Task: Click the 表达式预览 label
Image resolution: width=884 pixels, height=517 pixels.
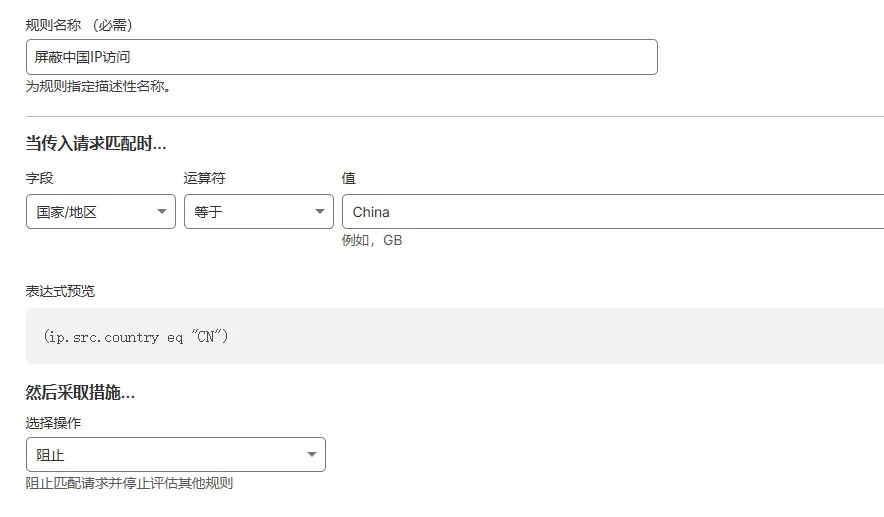Action: click(60, 291)
